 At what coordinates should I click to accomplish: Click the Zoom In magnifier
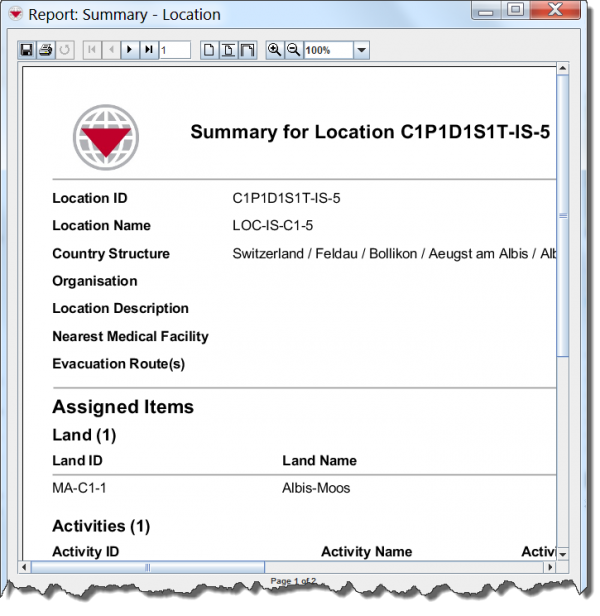[274, 50]
